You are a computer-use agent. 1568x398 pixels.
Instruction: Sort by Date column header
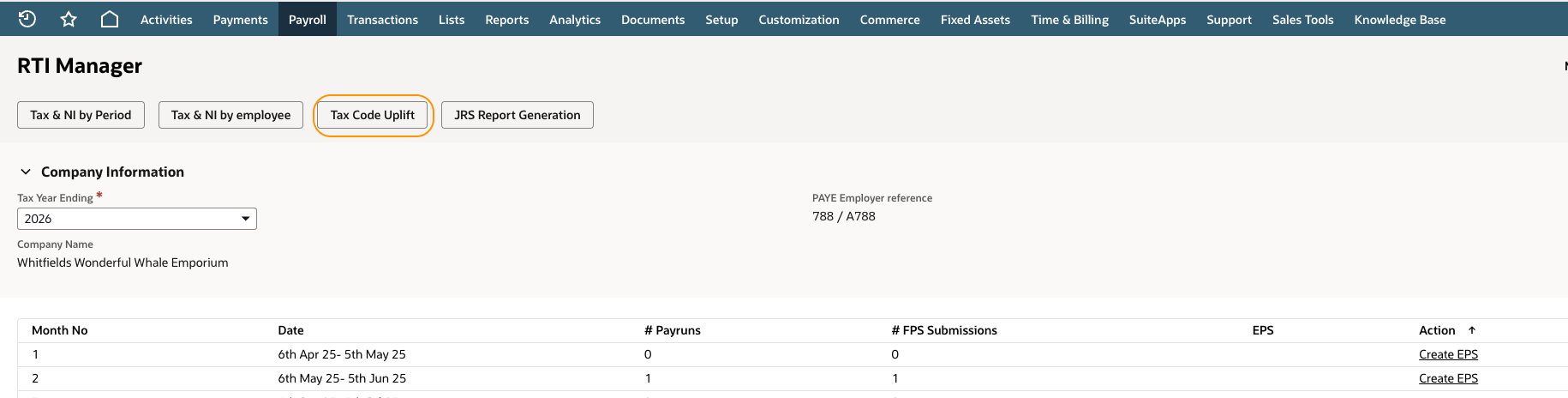[290, 330]
